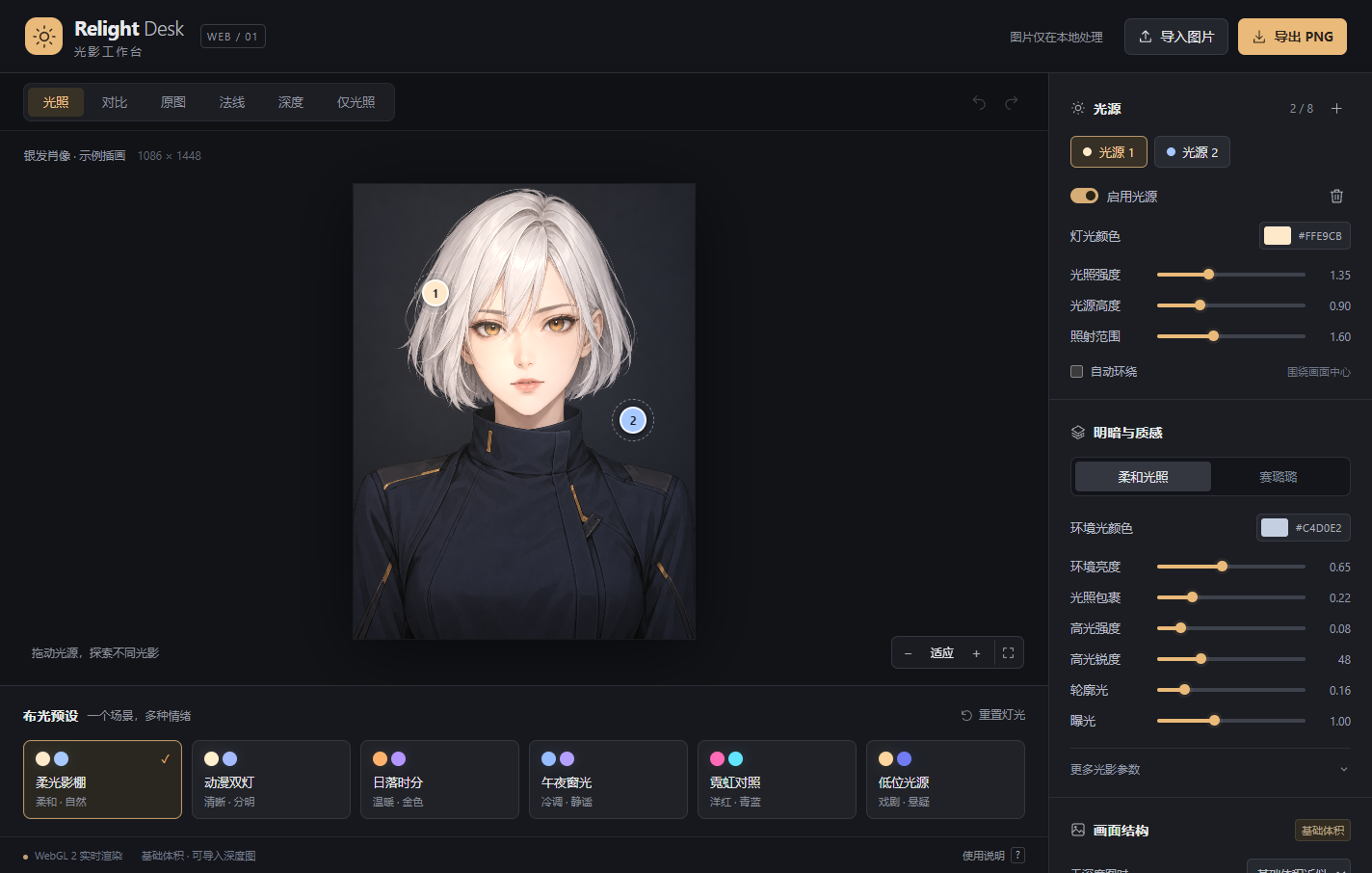Select the 柔和光照 shading mode

[x=1143, y=477]
